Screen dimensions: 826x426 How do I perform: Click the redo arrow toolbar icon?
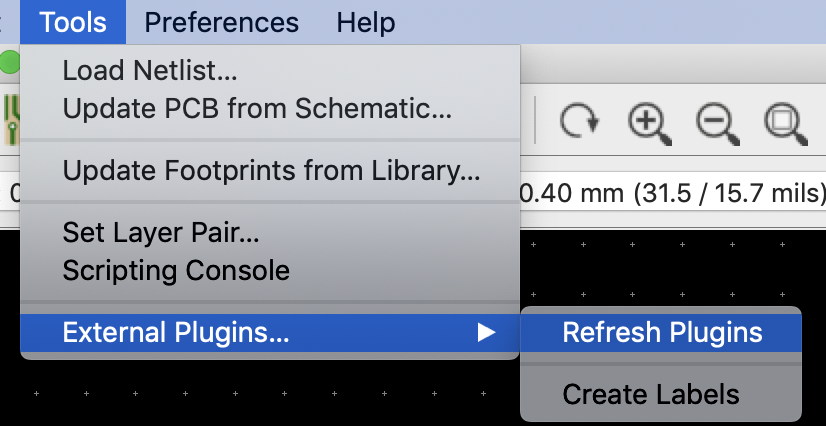tap(579, 122)
